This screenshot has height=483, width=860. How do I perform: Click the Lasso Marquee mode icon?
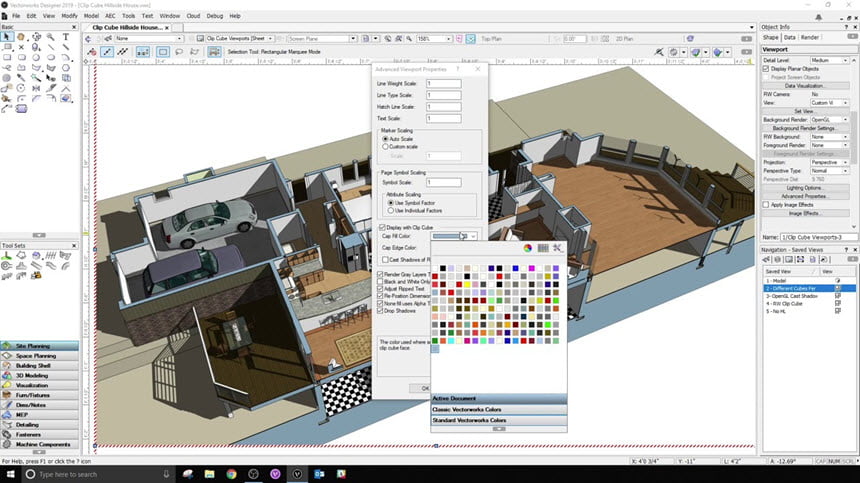(179, 52)
